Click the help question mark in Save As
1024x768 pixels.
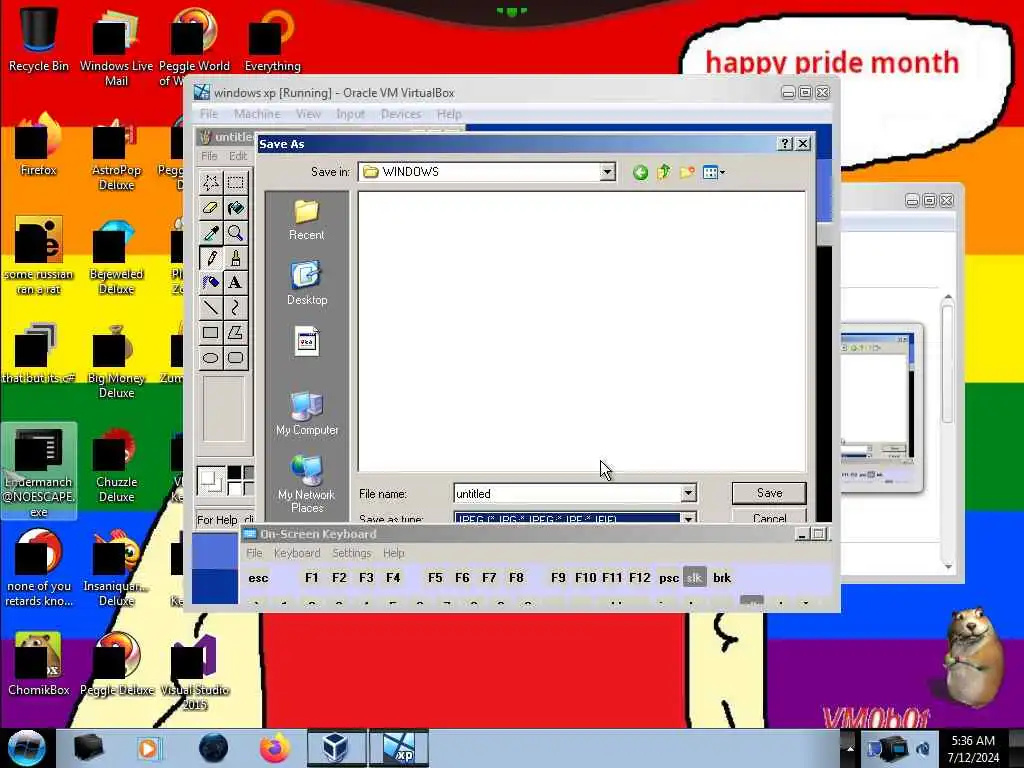tap(786, 144)
